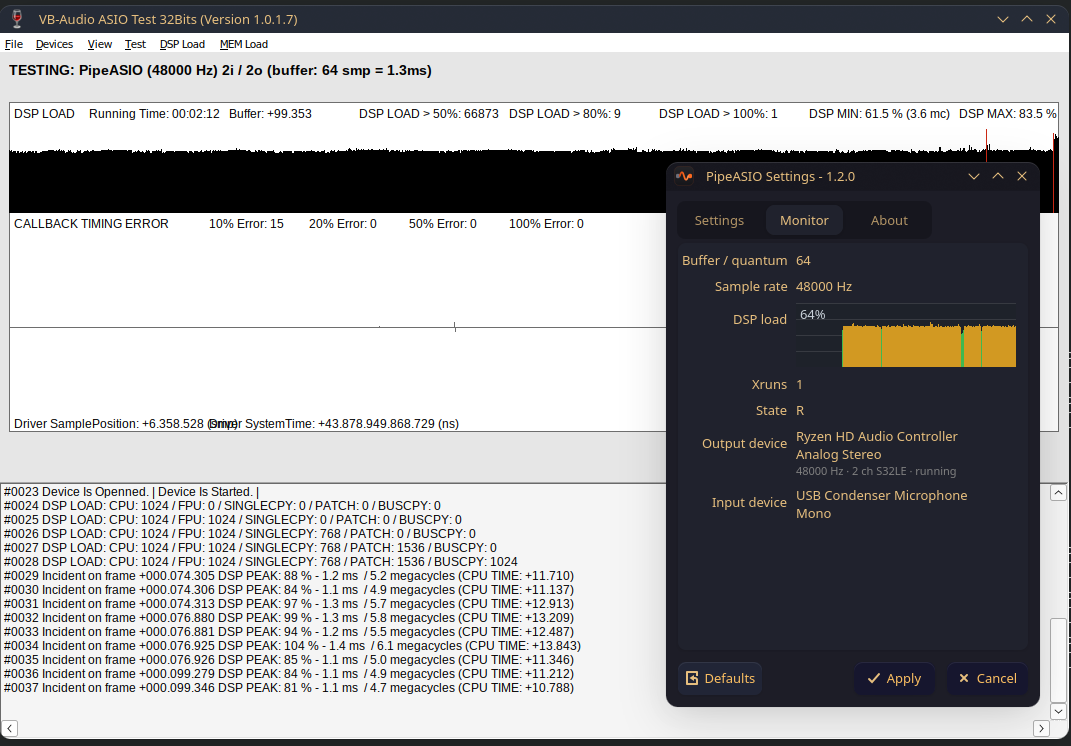Click the log scroll down arrow
Viewport: 1071px width, 746px height.
tap(1058, 711)
